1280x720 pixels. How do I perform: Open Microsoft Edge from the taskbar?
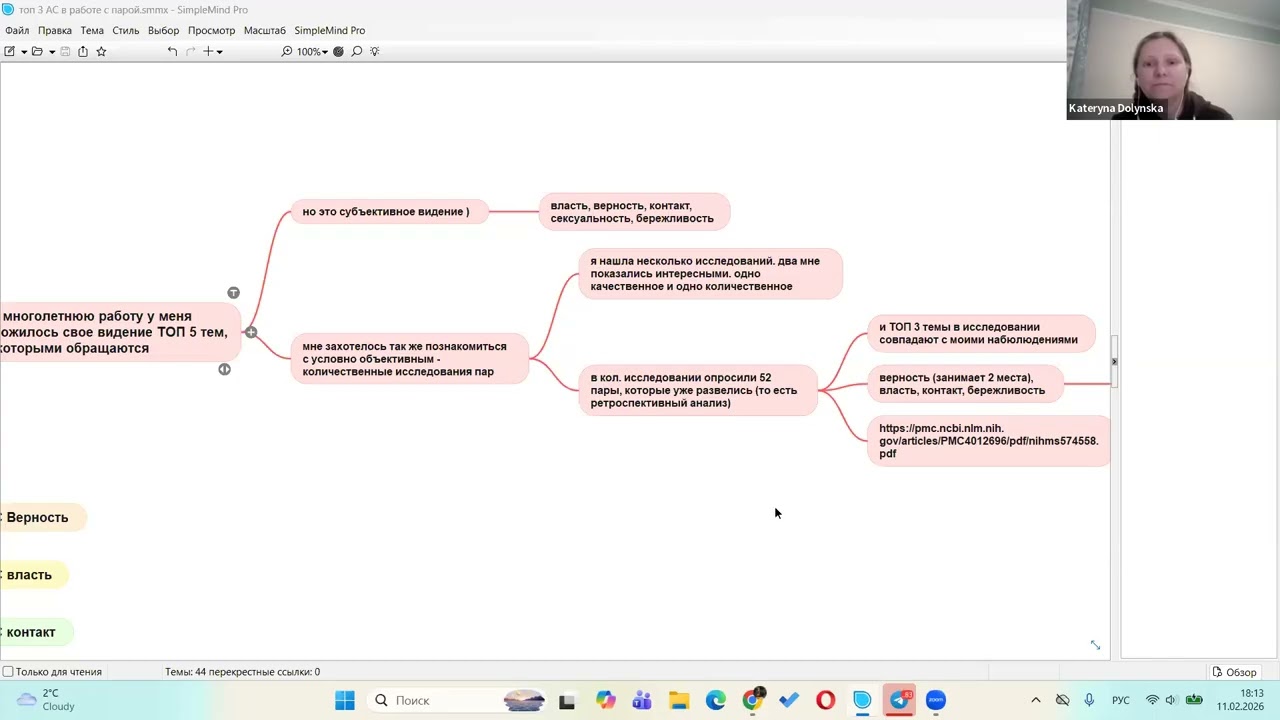716,700
